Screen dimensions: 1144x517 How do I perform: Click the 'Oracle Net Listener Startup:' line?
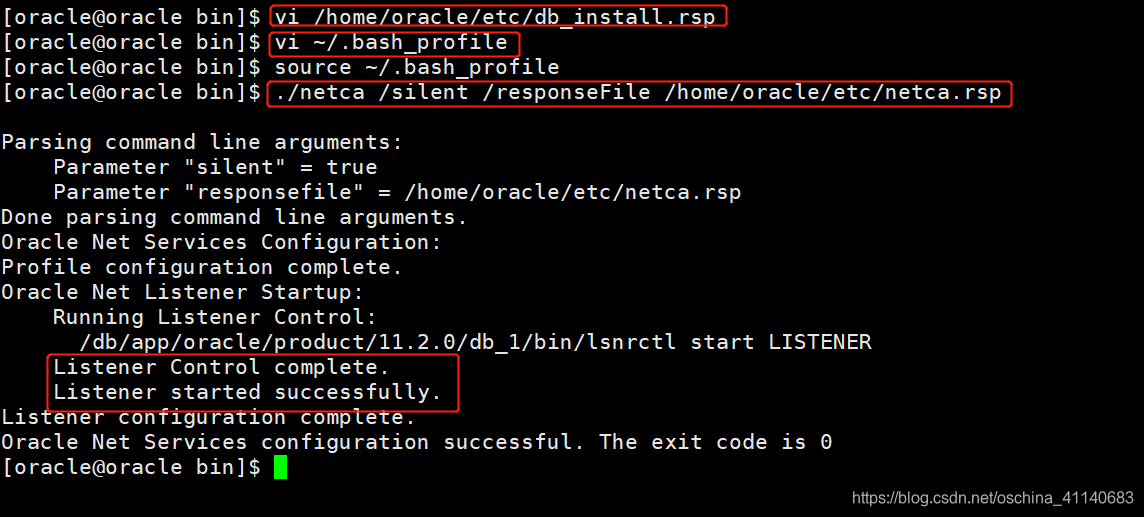coord(182,292)
